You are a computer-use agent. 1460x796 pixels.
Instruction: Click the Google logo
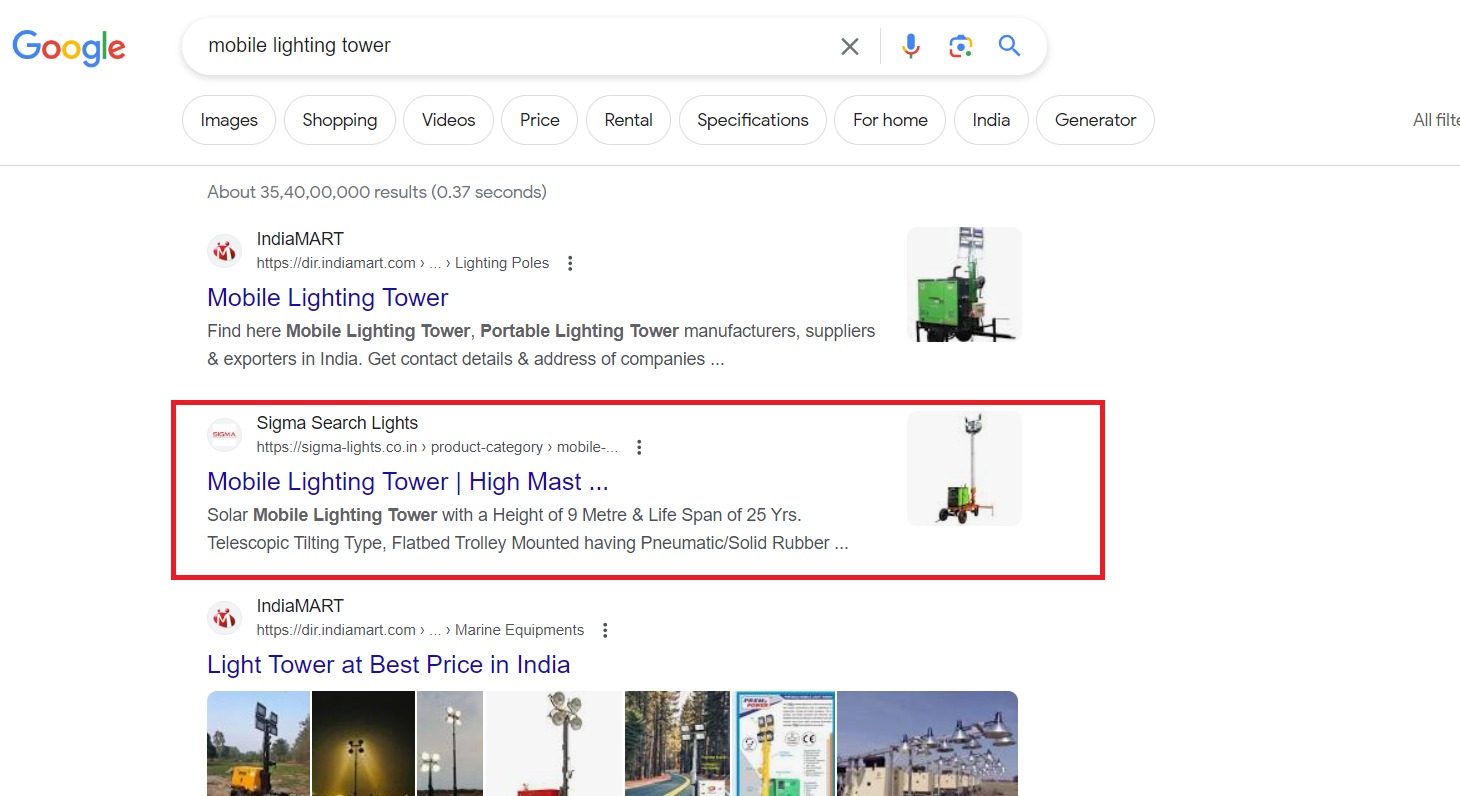coord(69,47)
